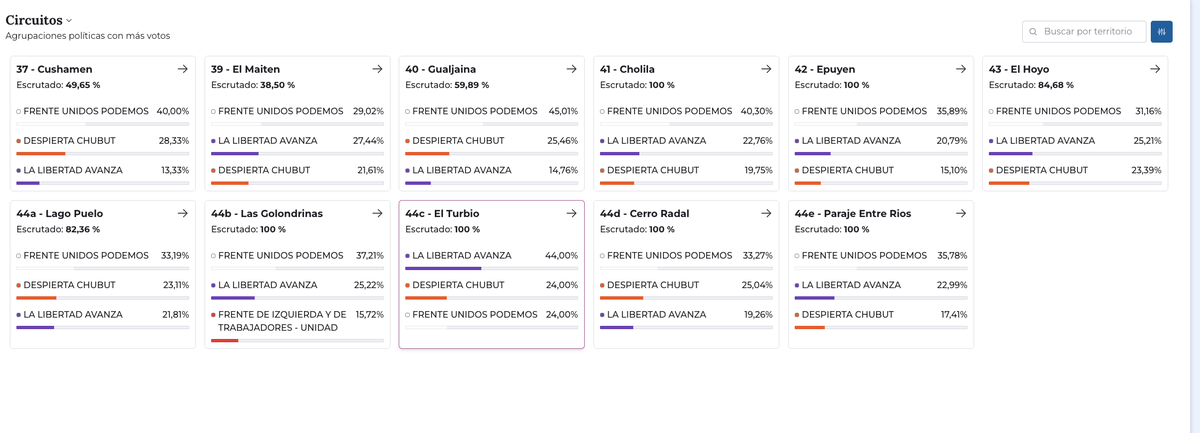Click LA LIBERTAD AVANZA label in Lago Puelo card
This screenshot has height=433, width=1200.
pyautogui.click(x=73, y=315)
